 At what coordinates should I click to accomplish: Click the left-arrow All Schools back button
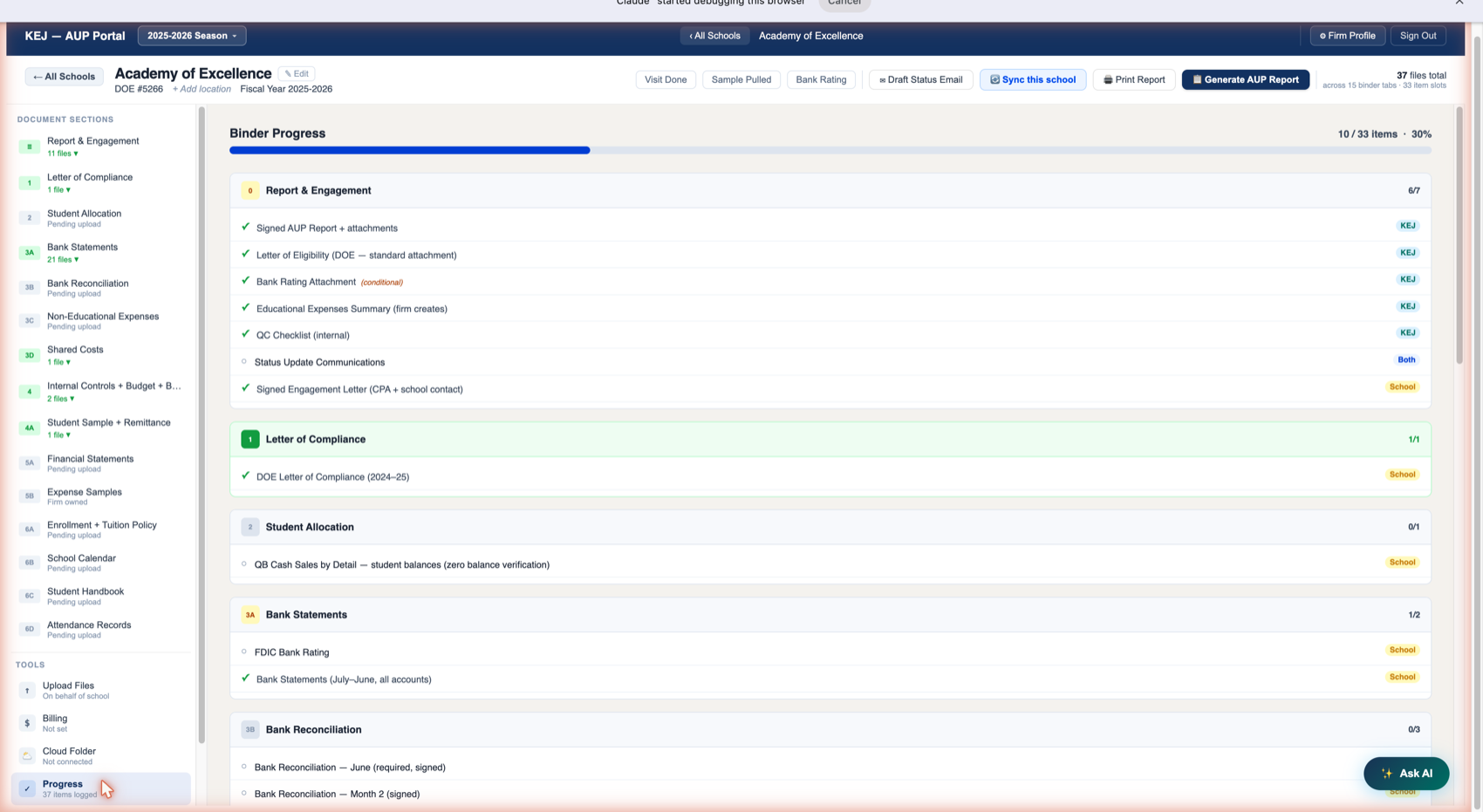tap(64, 77)
